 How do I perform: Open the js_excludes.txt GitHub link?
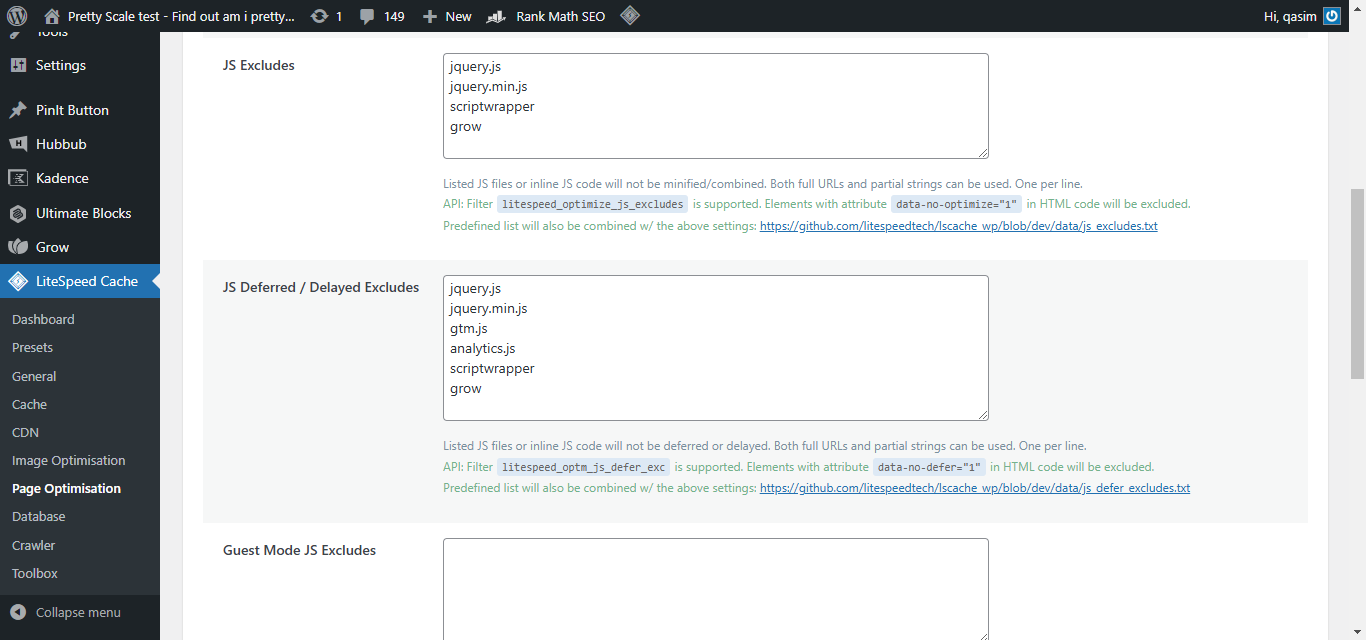tap(958, 226)
